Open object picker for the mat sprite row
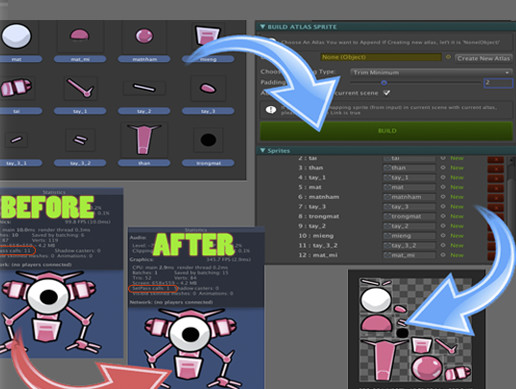516x389 pixels. [x=443, y=187]
